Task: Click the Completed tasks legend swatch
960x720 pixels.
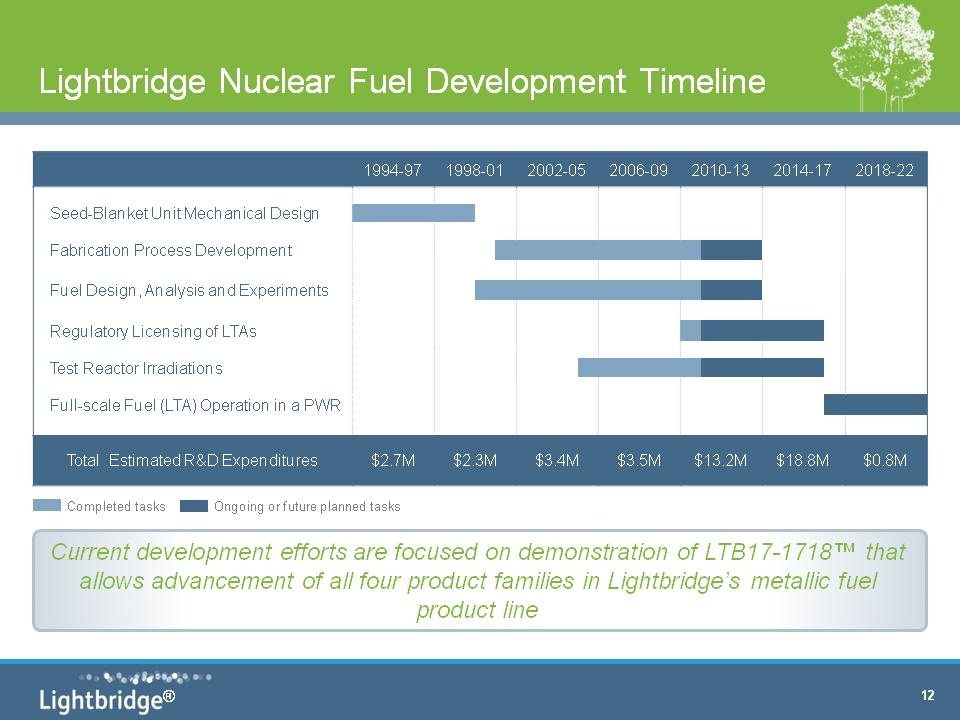Action: (x=46, y=506)
